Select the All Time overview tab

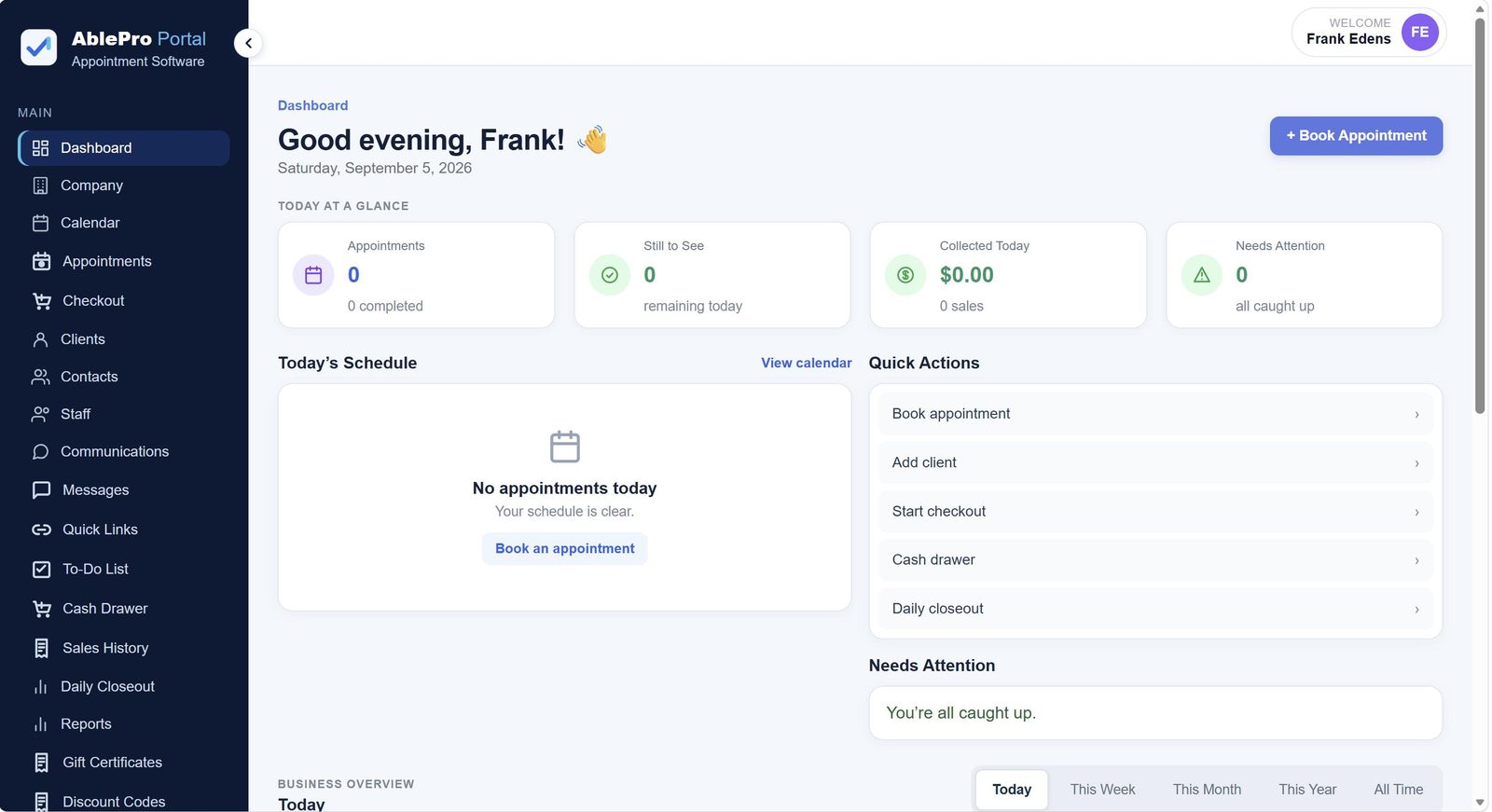[x=1398, y=790]
